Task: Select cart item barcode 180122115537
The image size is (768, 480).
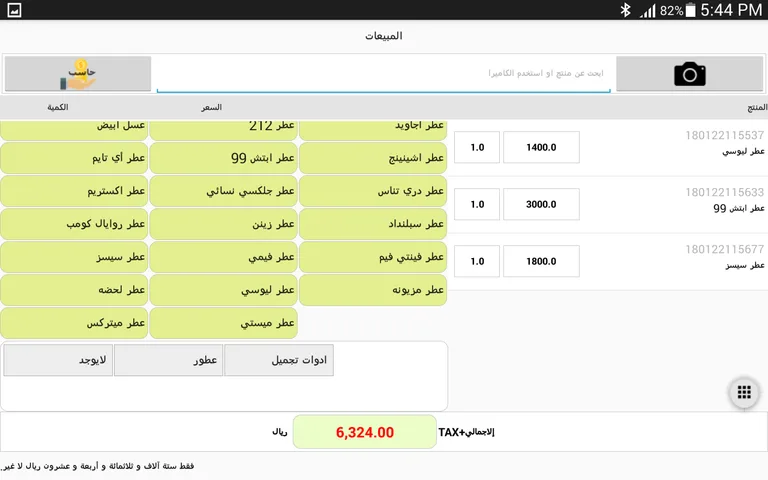Action: 724,135
